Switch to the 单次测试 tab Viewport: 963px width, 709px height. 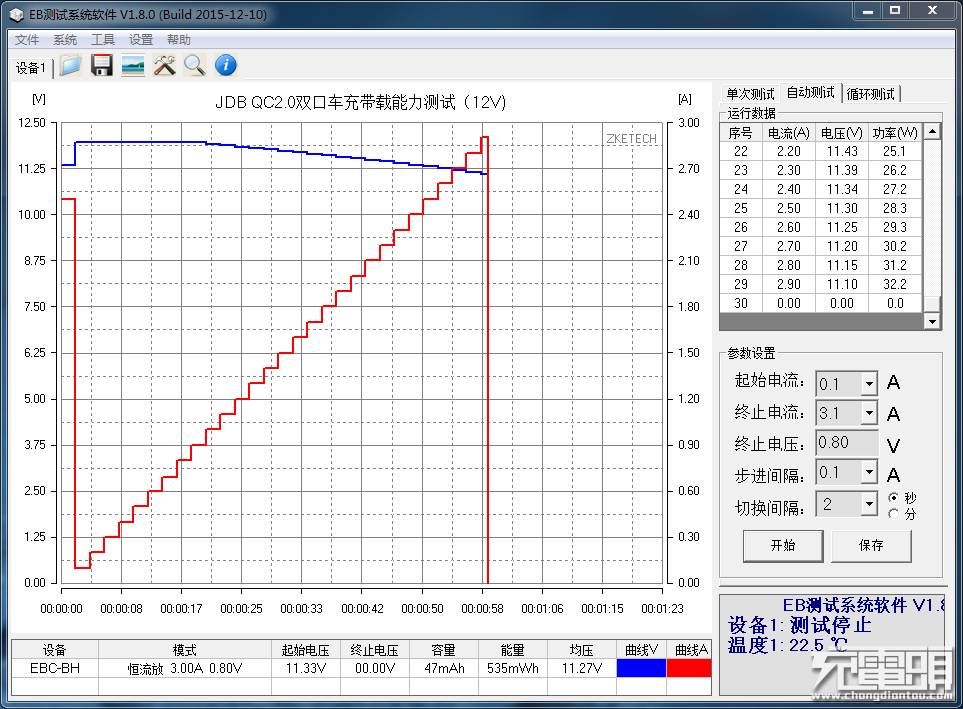point(750,94)
